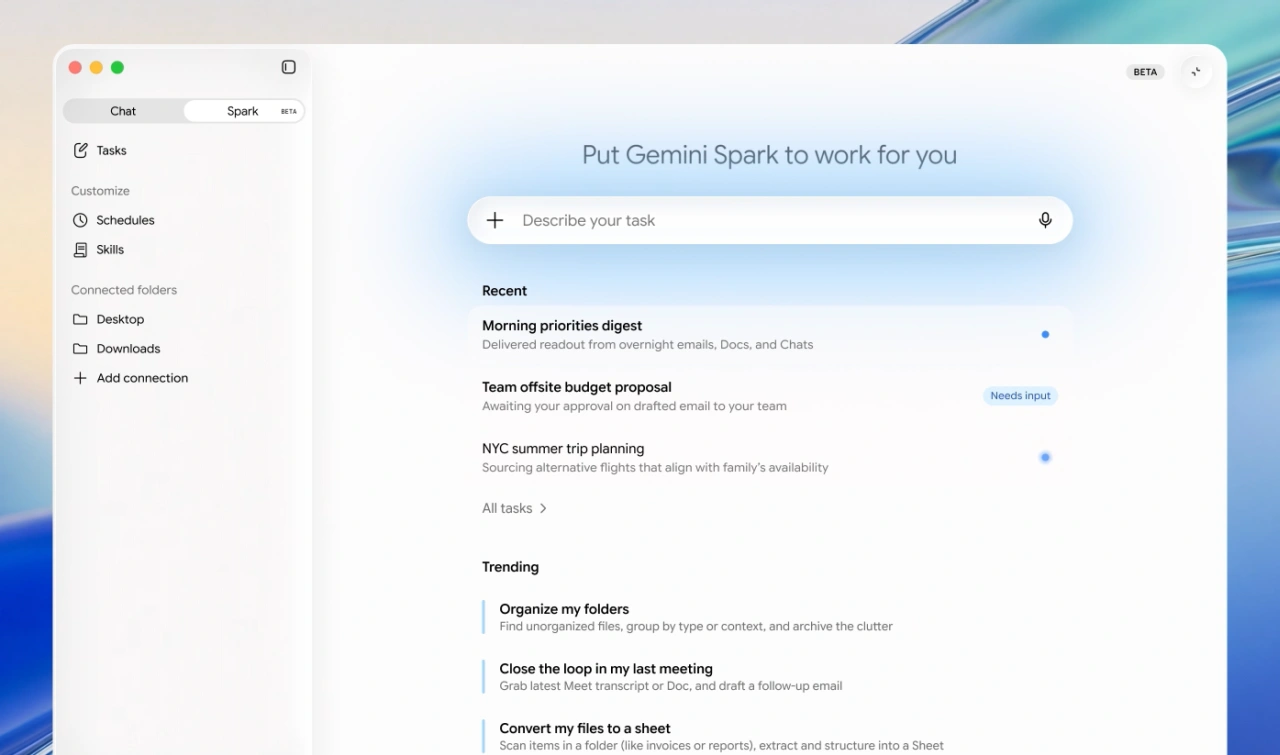Screen dimensions: 1280x755
Task: Click the Downloads folder icon
Action: [80, 349]
